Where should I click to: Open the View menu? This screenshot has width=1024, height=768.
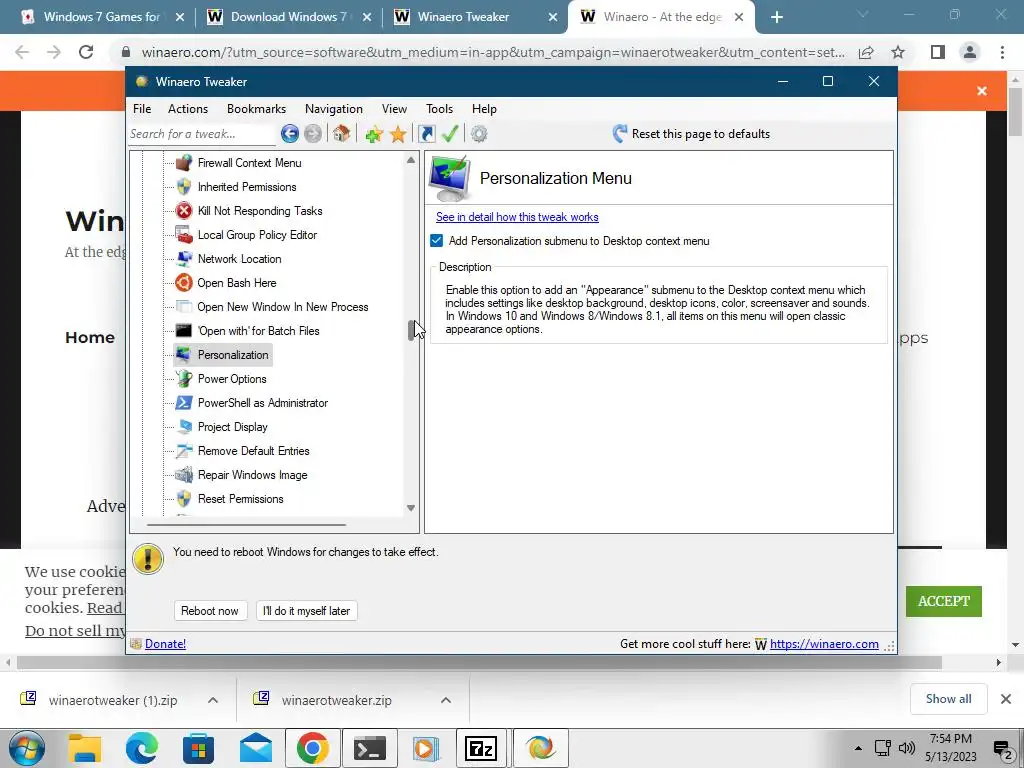(394, 109)
